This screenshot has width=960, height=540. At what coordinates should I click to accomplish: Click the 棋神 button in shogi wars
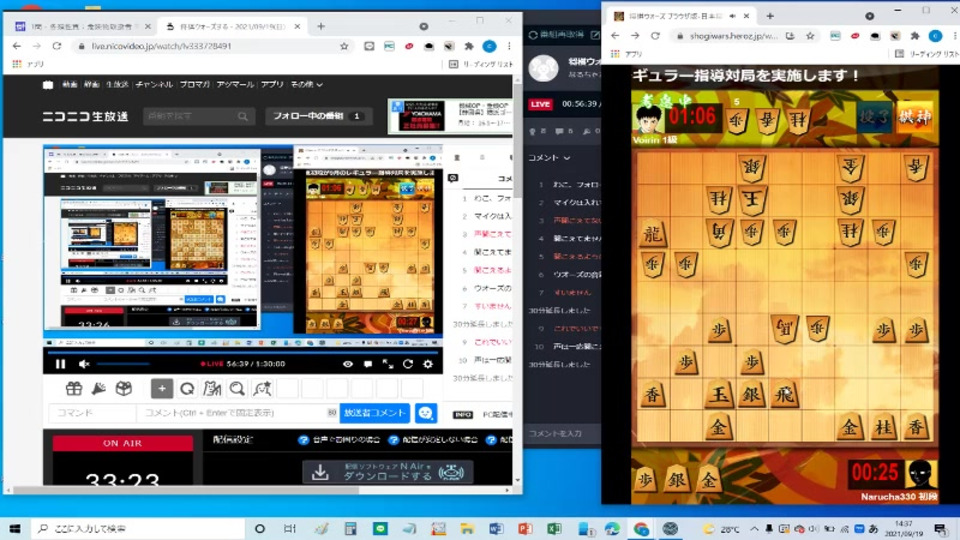[914, 116]
